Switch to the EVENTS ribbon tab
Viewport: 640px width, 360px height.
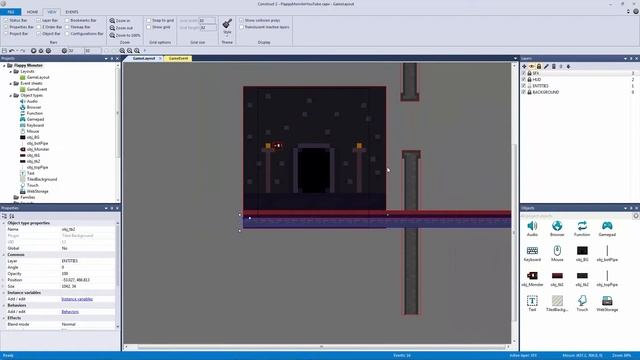pyautogui.click(x=72, y=12)
